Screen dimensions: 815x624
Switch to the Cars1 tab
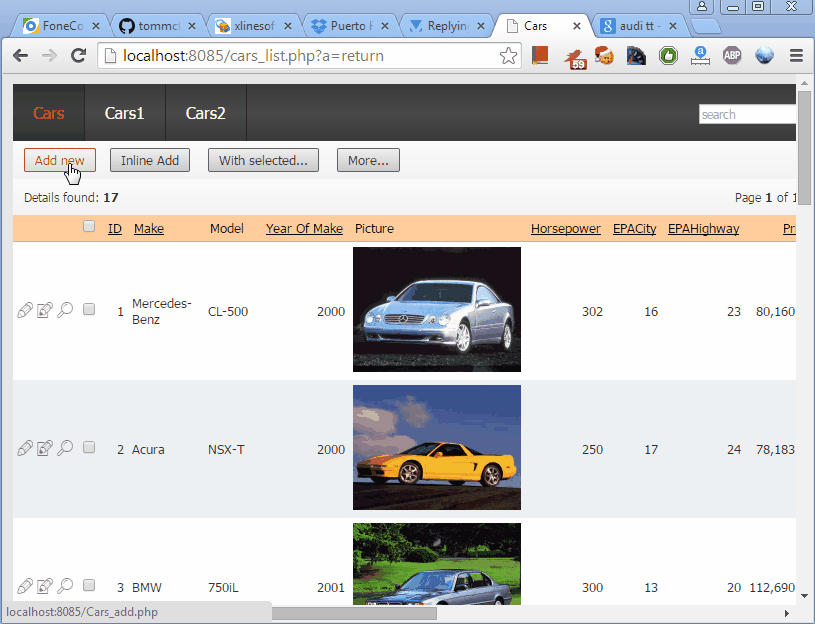click(124, 113)
